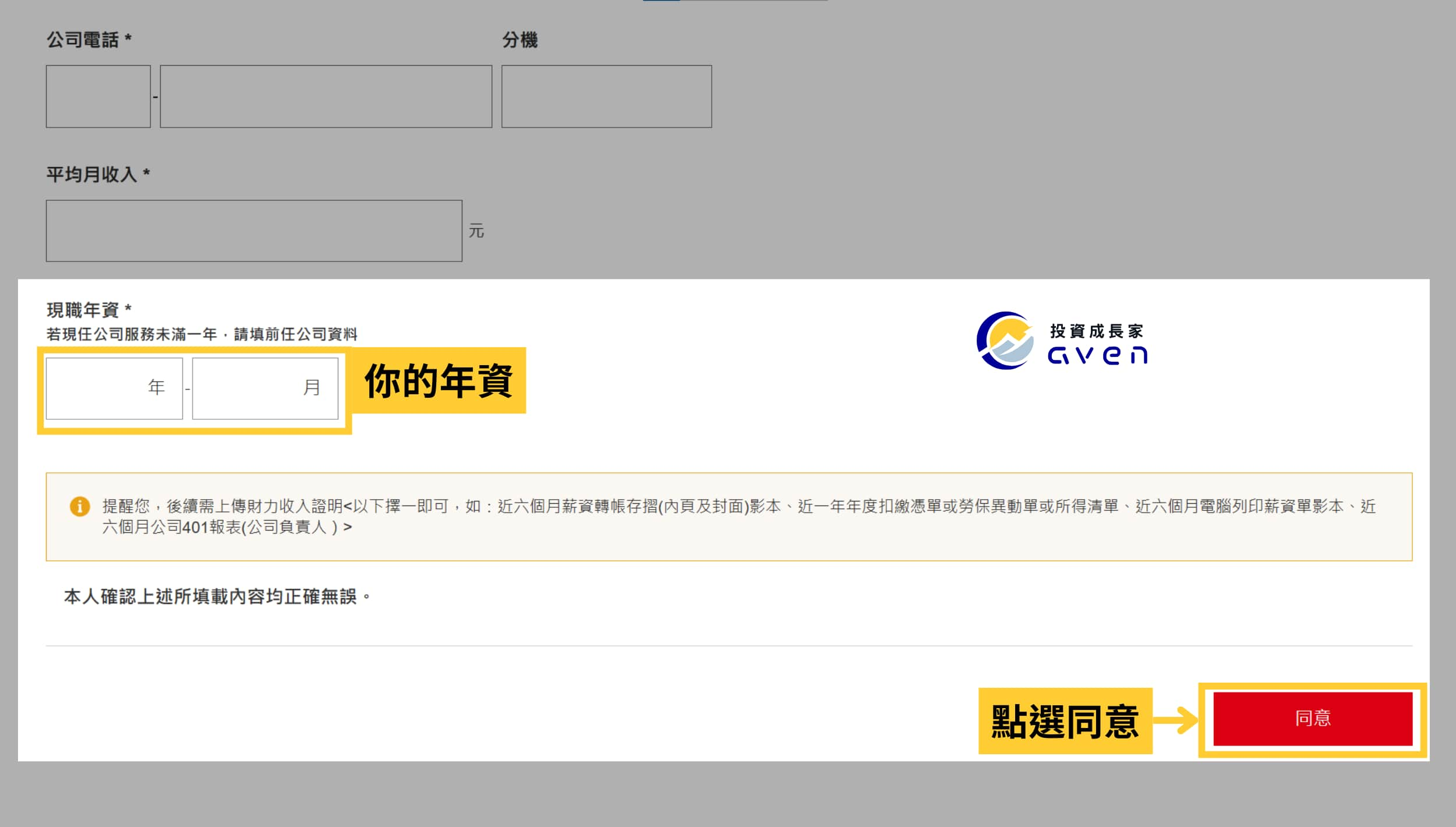The width and height of the screenshot is (1456, 827).
Task: Click the 公司電話 area code field
Action: (x=98, y=96)
